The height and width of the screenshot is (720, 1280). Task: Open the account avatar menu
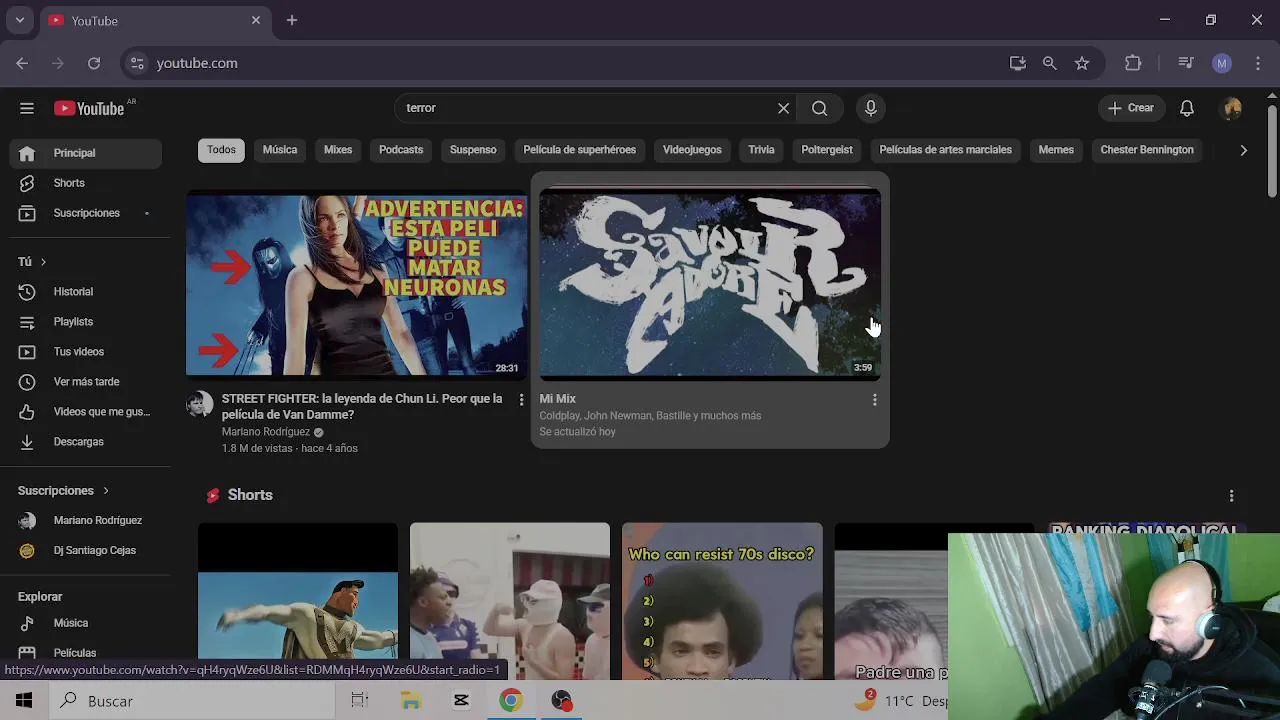click(x=1232, y=108)
